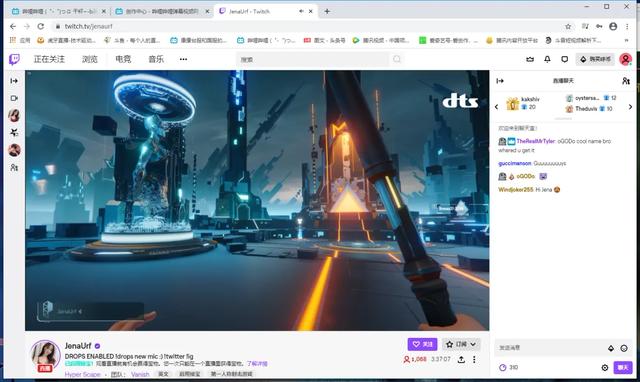The width and height of the screenshot is (640, 382).
Task: Open the 应用 apps bookmark shortcut
Action: [20, 40]
